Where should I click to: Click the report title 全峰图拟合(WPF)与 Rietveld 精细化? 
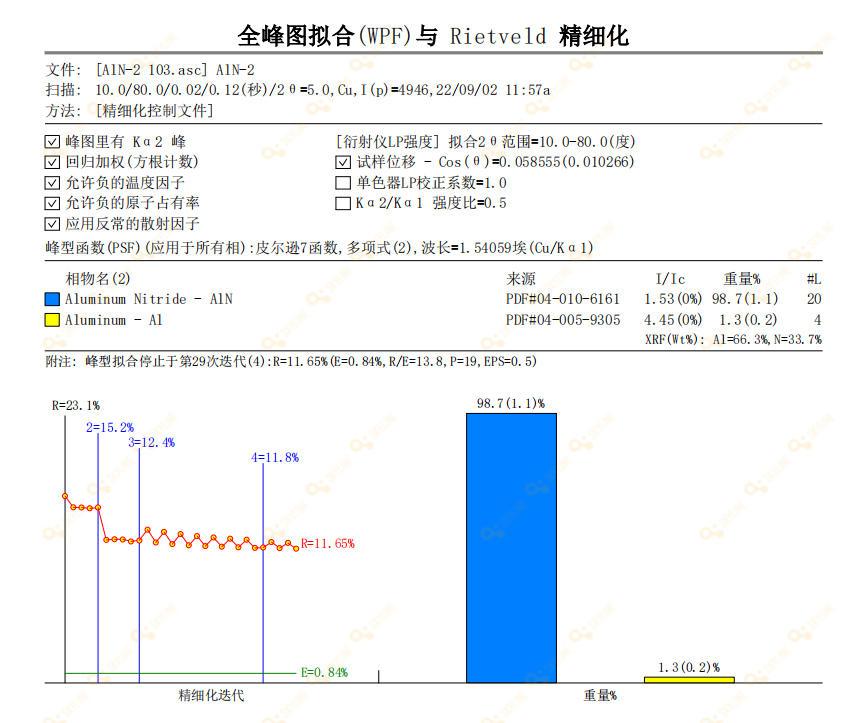(433, 36)
